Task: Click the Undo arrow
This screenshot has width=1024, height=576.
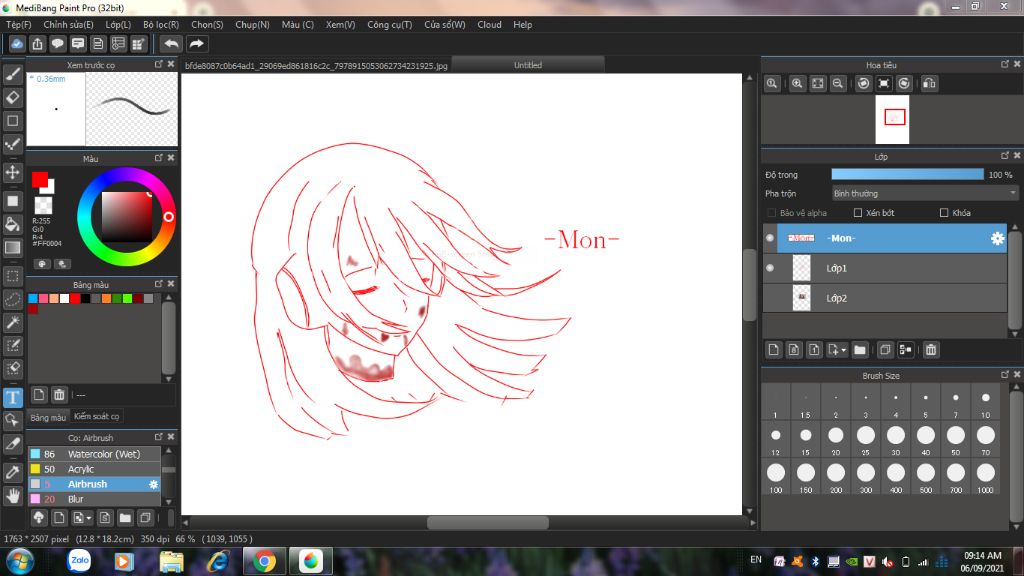Action: [171, 44]
